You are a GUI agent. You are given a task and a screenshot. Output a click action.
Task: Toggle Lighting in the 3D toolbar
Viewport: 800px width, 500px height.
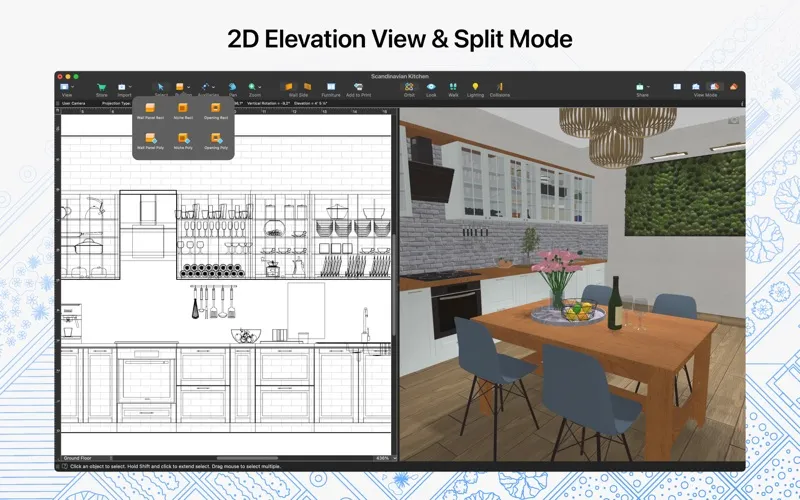click(x=475, y=89)
